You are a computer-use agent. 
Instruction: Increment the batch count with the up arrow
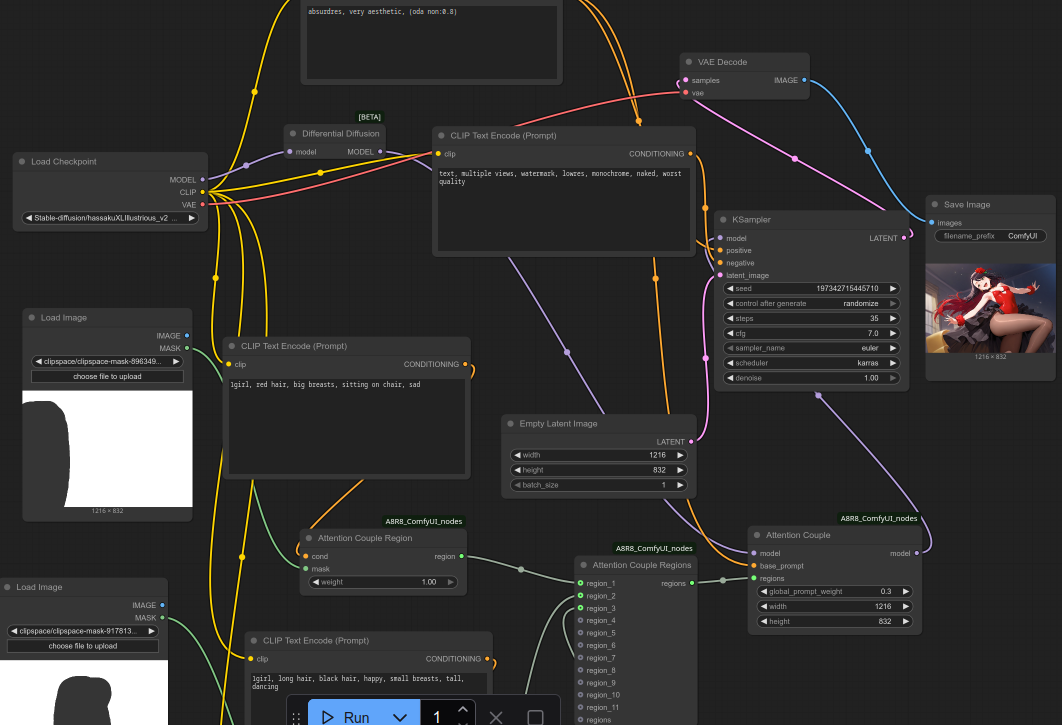(463, 709)
